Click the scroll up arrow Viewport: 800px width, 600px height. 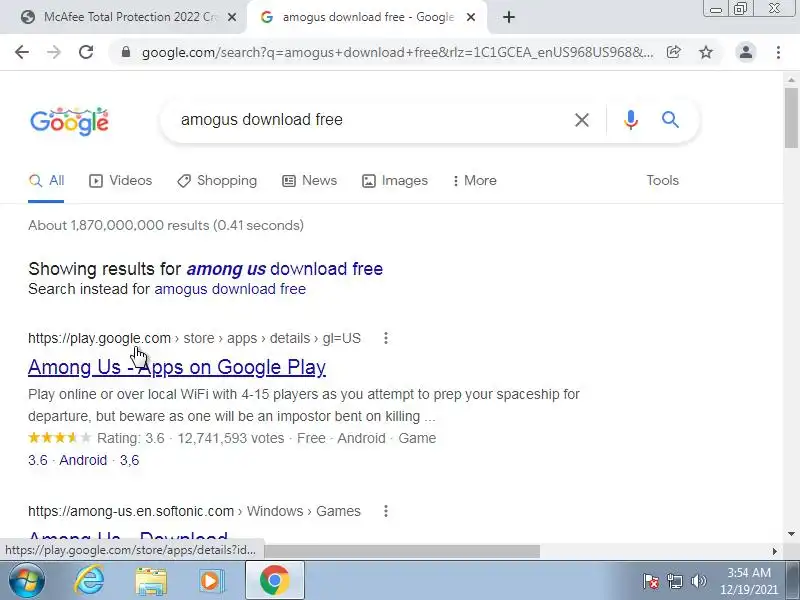coord(791,80)
